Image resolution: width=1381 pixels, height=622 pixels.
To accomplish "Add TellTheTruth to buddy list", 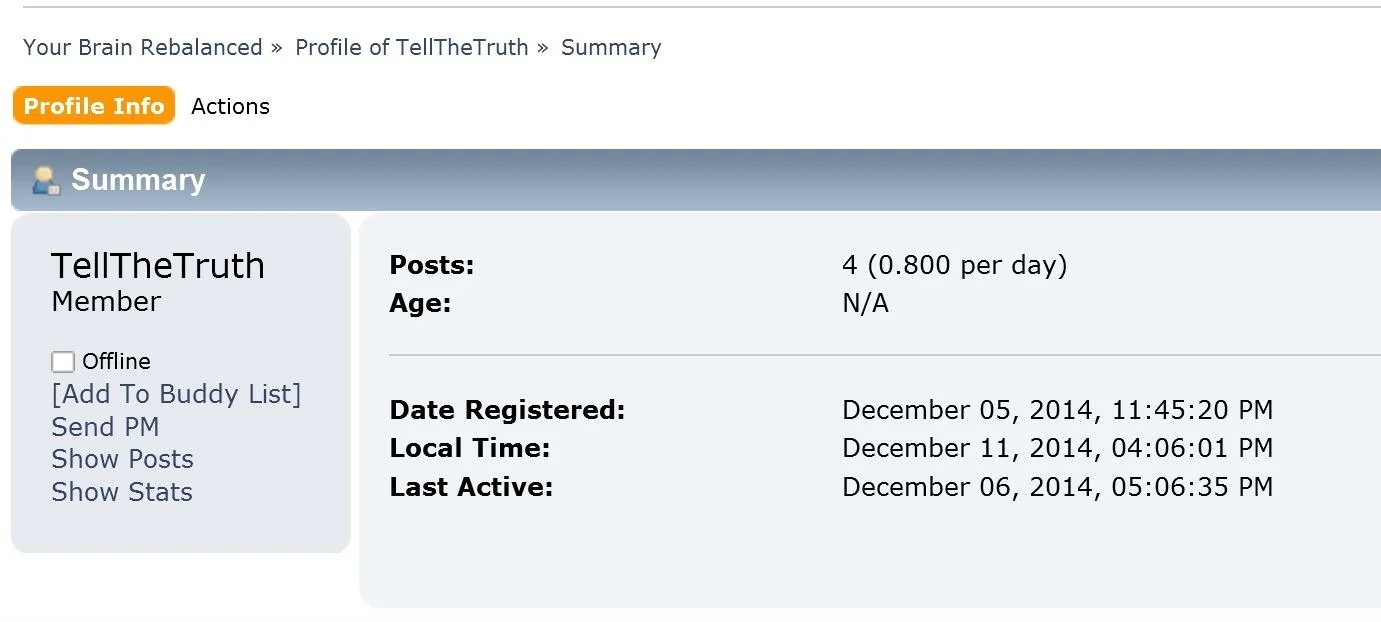I will (x=176, y=394).
